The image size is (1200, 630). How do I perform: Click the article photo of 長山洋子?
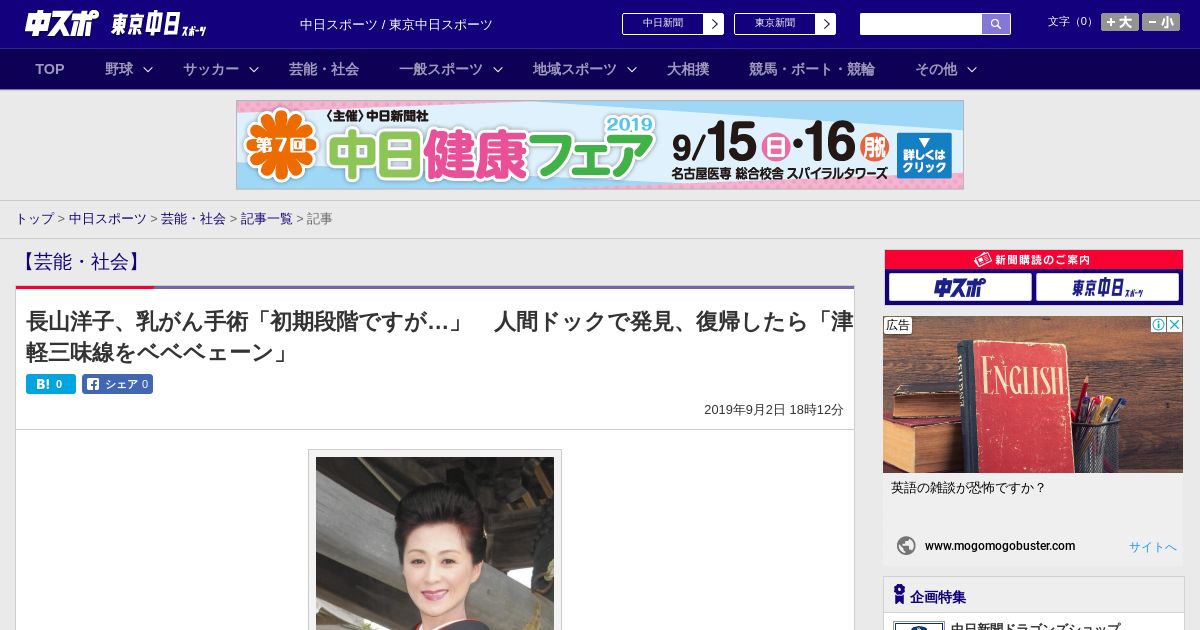(x=435, y=543)
